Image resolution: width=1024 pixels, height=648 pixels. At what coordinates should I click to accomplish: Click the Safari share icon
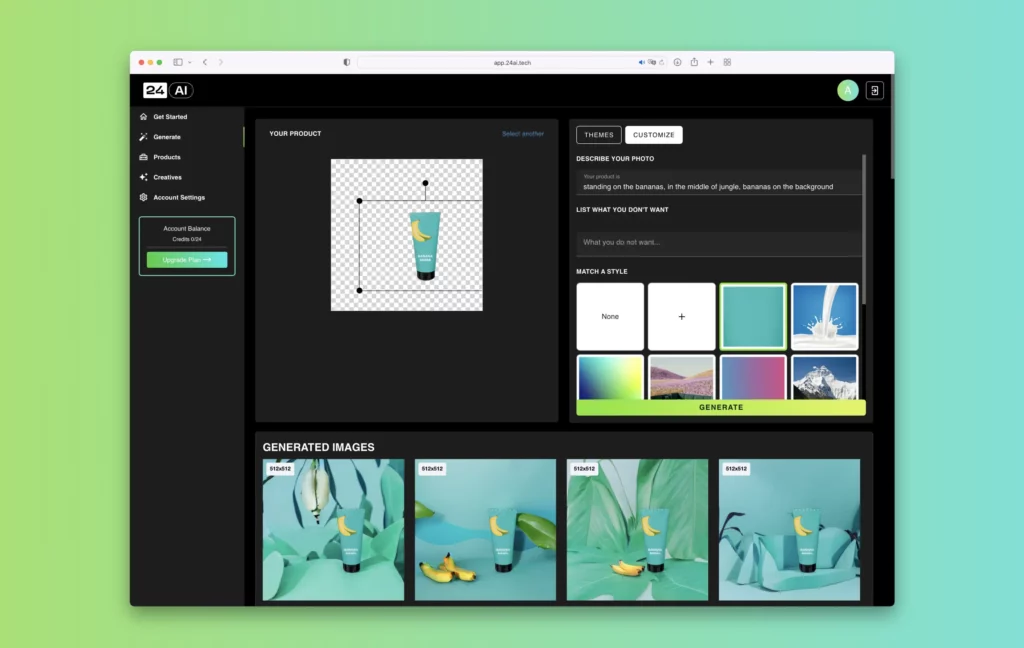coord(694,62)
